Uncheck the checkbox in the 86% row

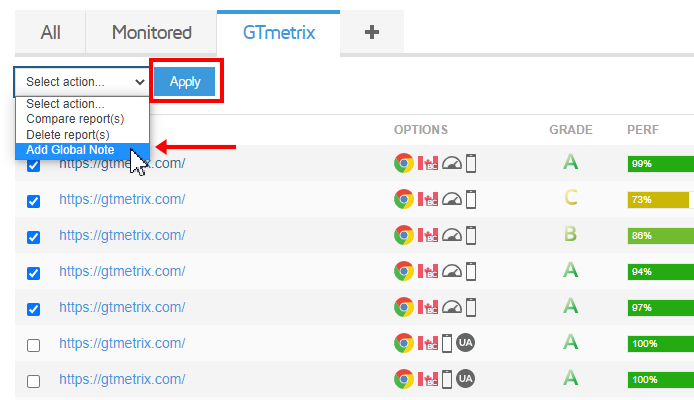pos(34,237)
